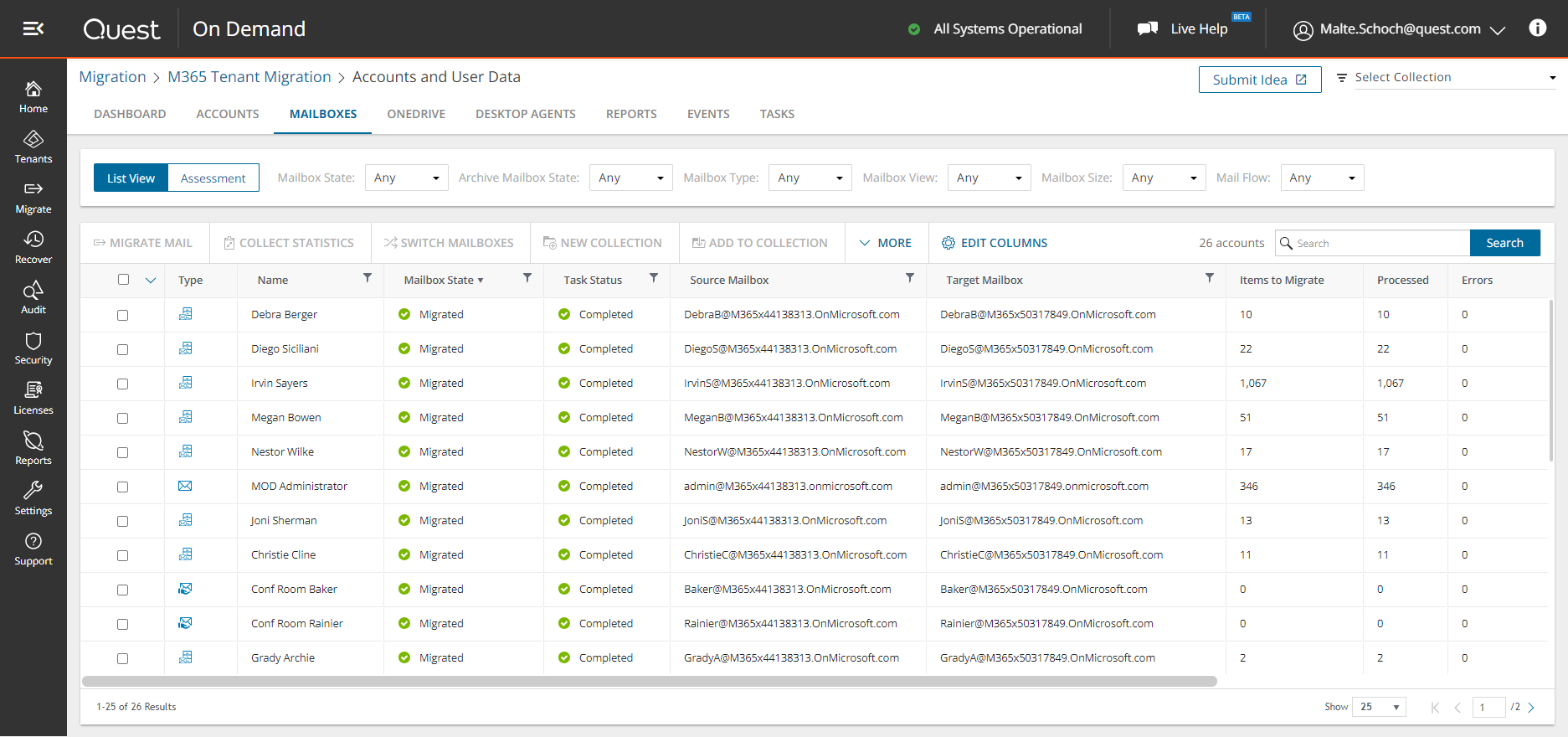The height and width of the screenshot is (737, 1568).
Task: Open the Settings wrench icon
Action: point(33,490)
